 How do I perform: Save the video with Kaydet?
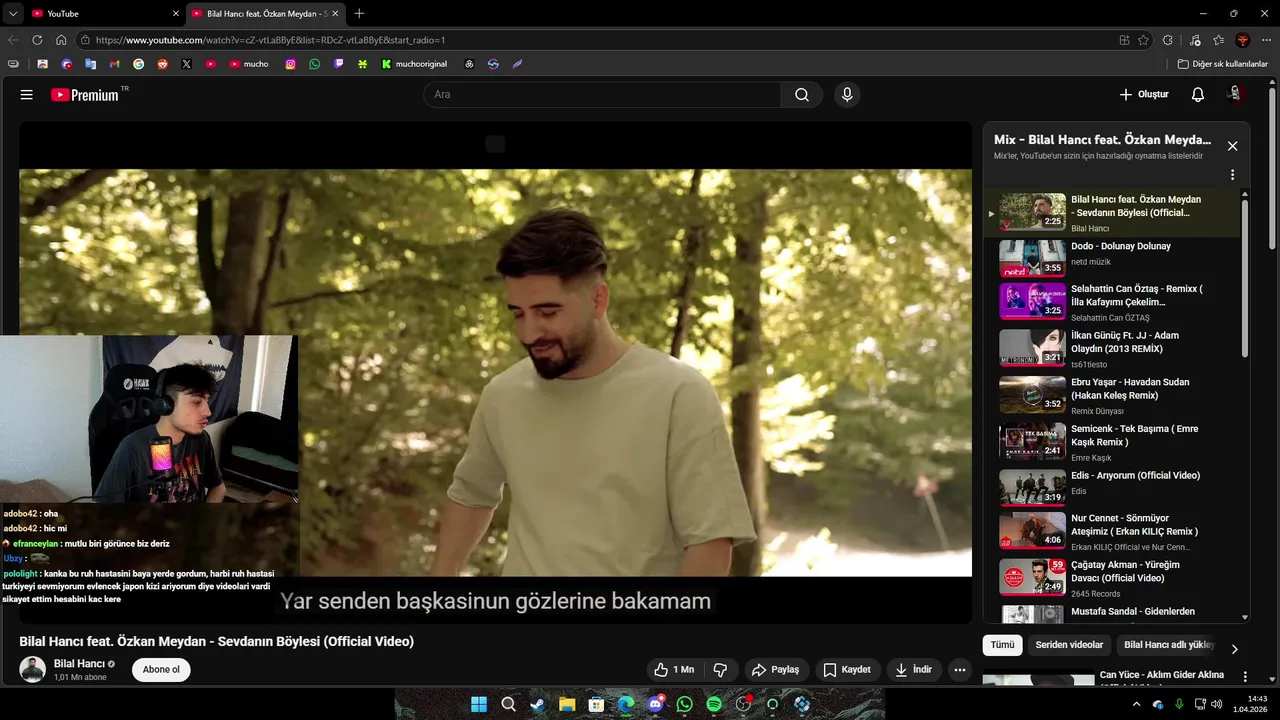click(847, 670)
